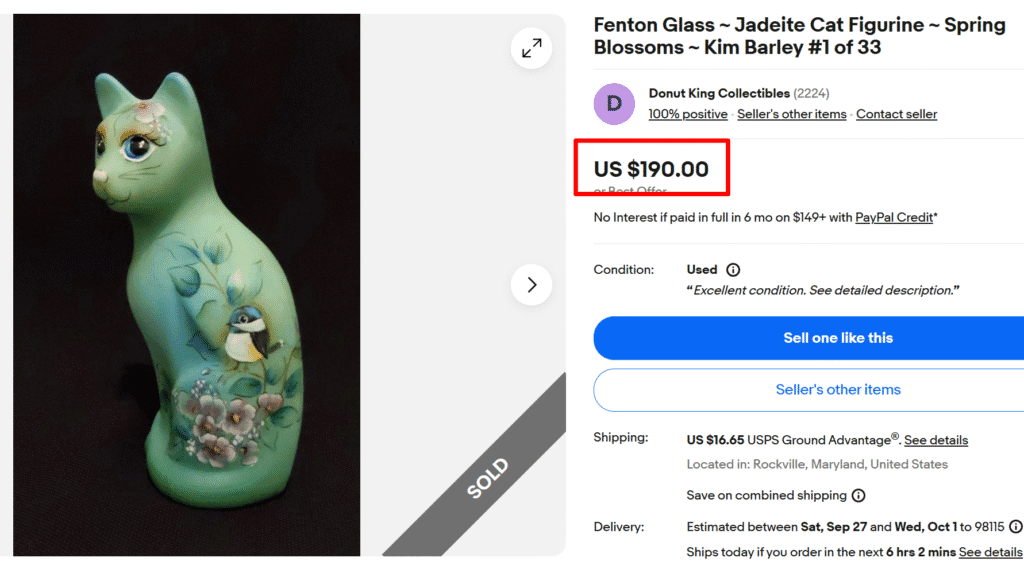The width and height of the screenshot is (1024, 573).
Task: Show the next product image arrow
Action: point(531,285)
